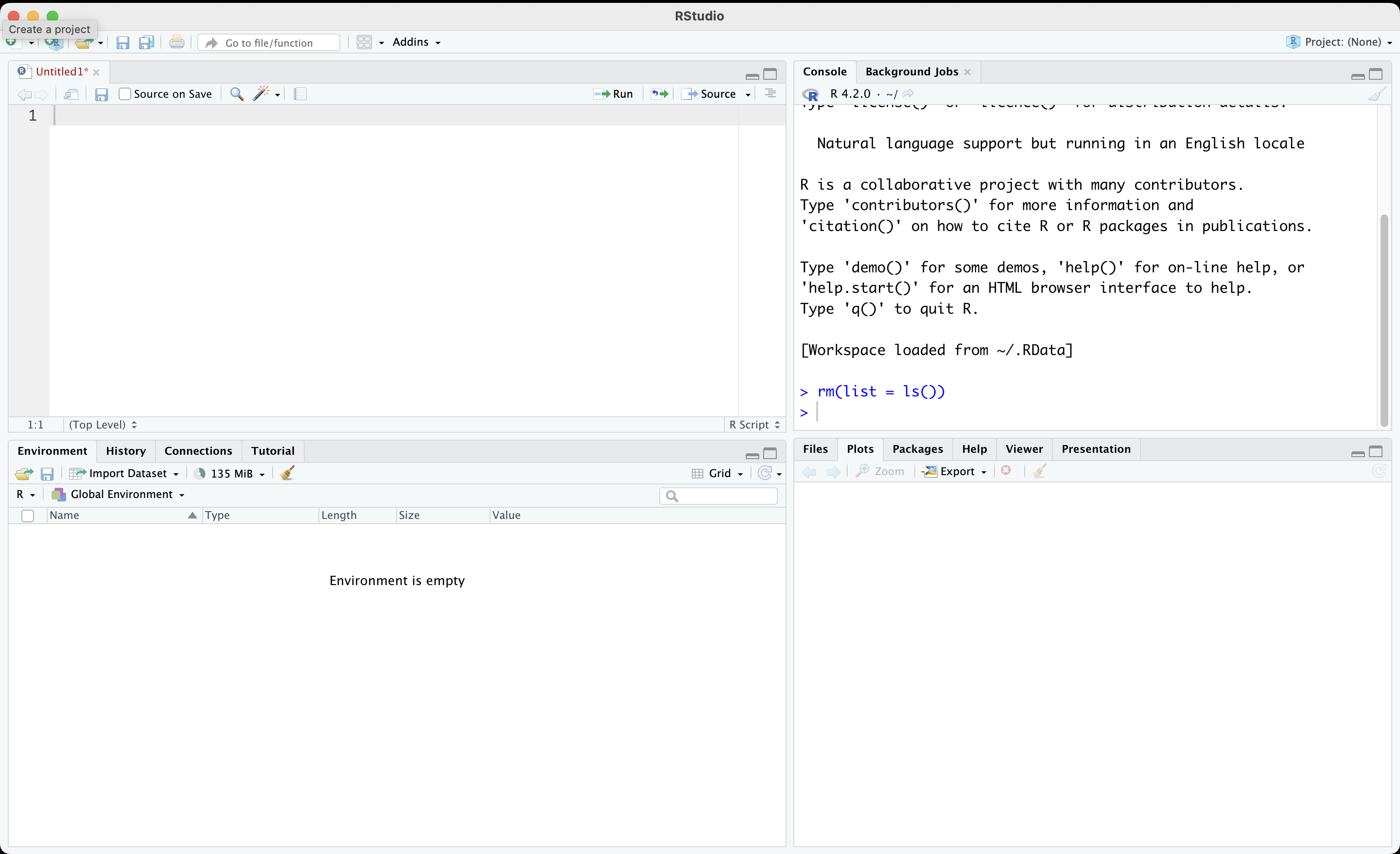Click the code tools magic wand icon
The image size is (1400, 854).
(262, 94)
